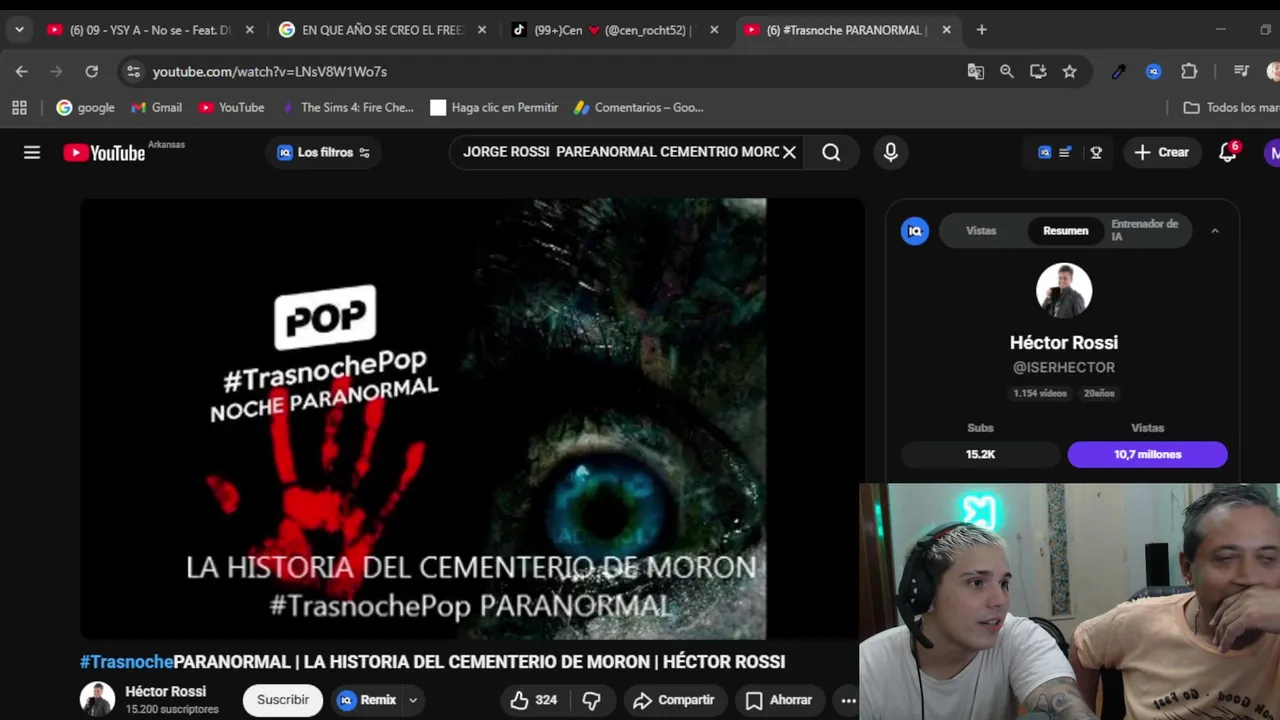Open the vidIQ browser extension icon

click(1153, 71)
